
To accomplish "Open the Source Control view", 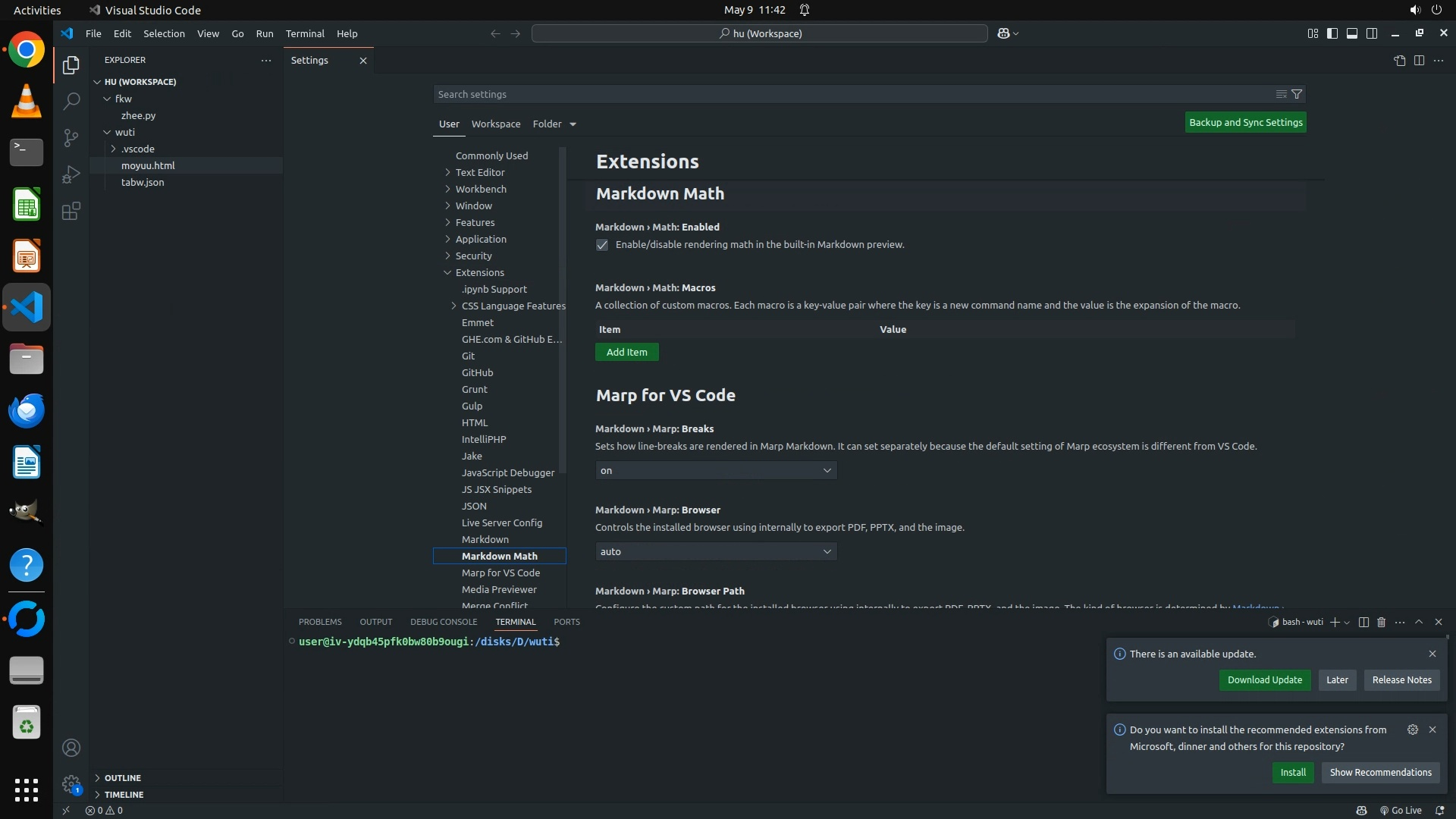I will tap(71, 137).
